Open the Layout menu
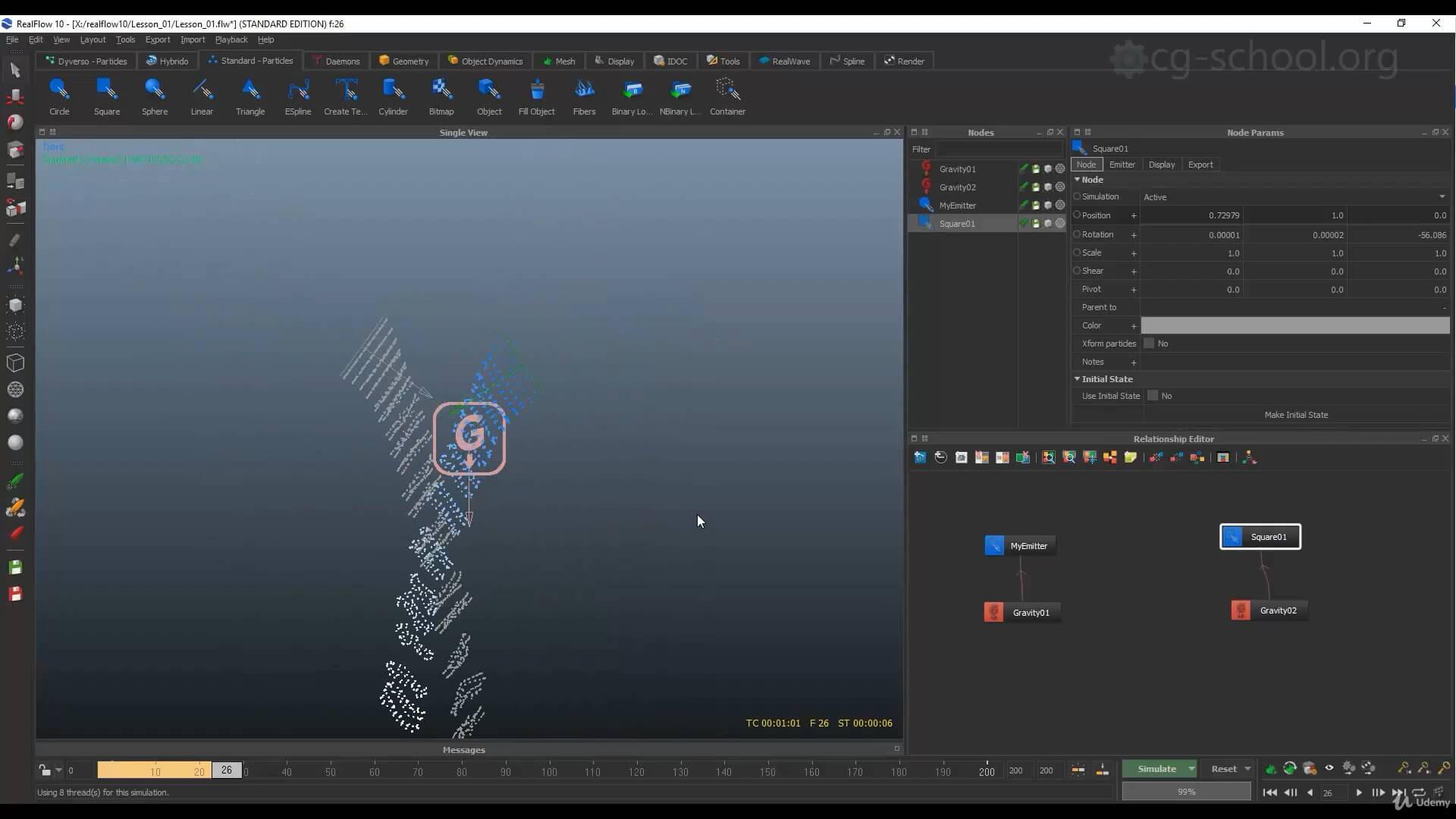The width and height of the screenshot is (1456, 819). click(93, 39)
